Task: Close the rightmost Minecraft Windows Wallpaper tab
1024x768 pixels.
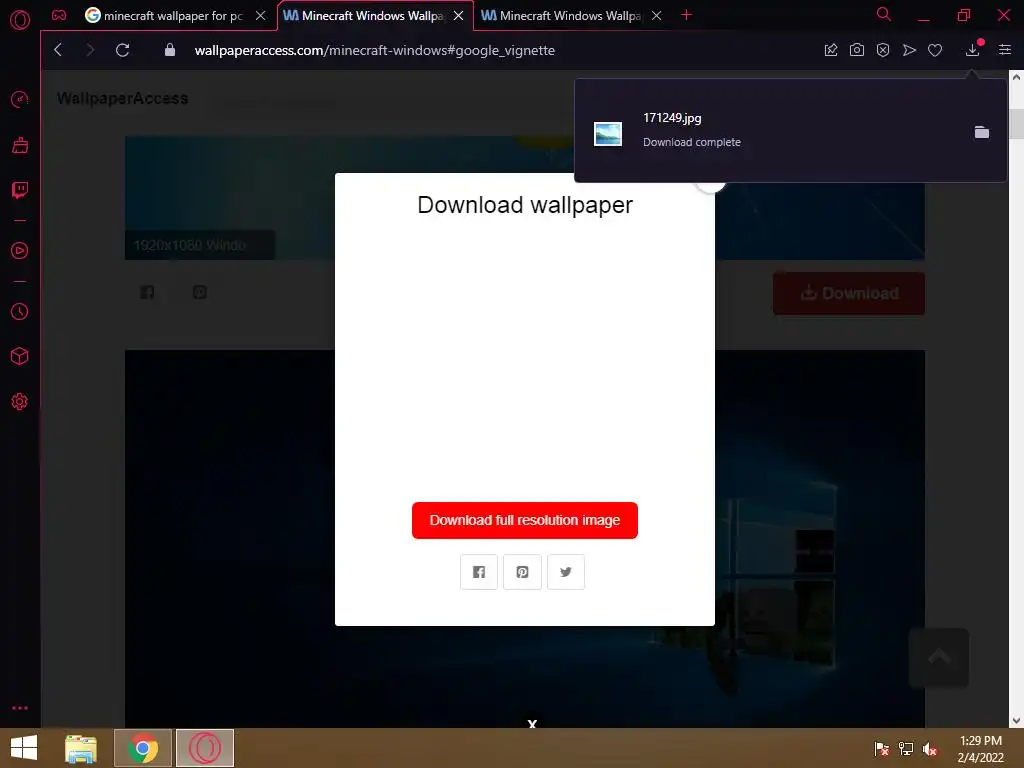Action: pyautogui.click(x=656, y=16)
